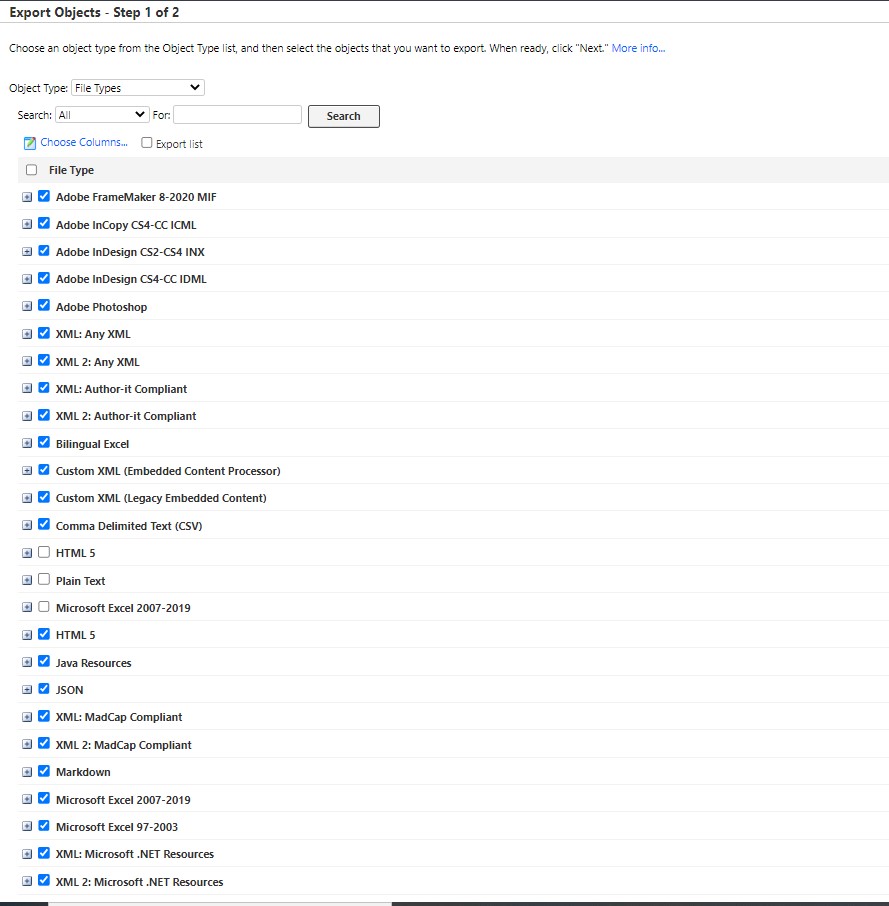The height and width of the screenshot is (906, 889).
Task: Expand XML 2: Microsoft .NET Resources row
Action: [x=27, y=881]
